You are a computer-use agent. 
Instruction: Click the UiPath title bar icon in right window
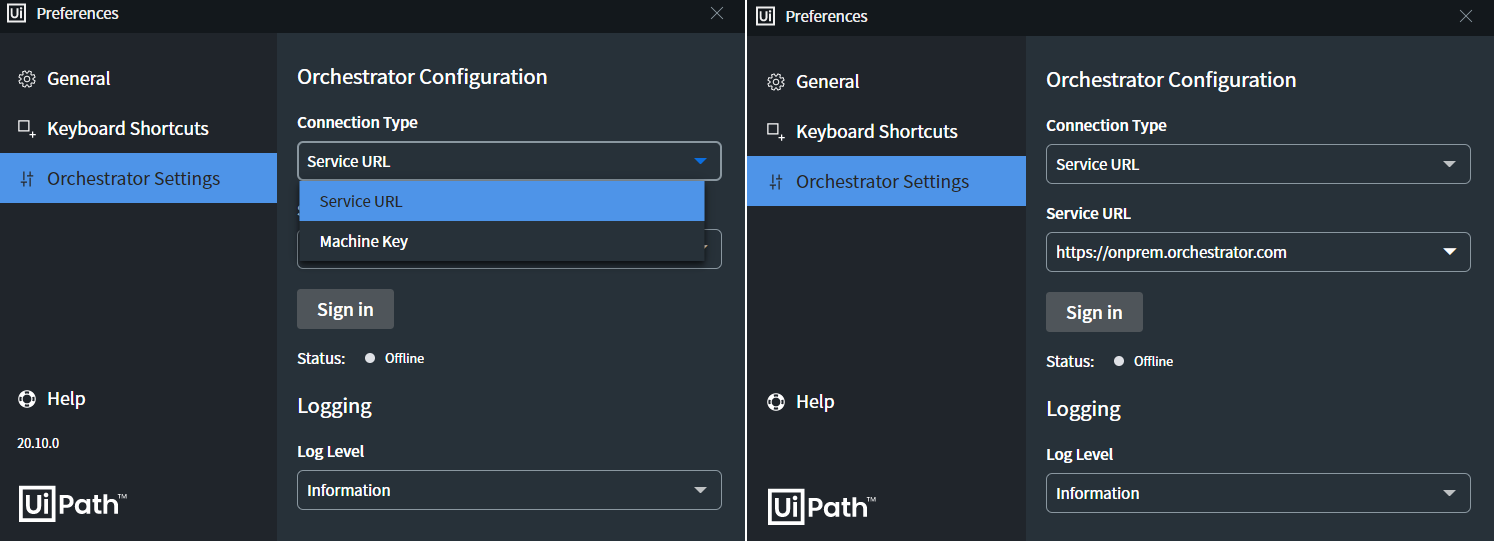tap(766, 16)
